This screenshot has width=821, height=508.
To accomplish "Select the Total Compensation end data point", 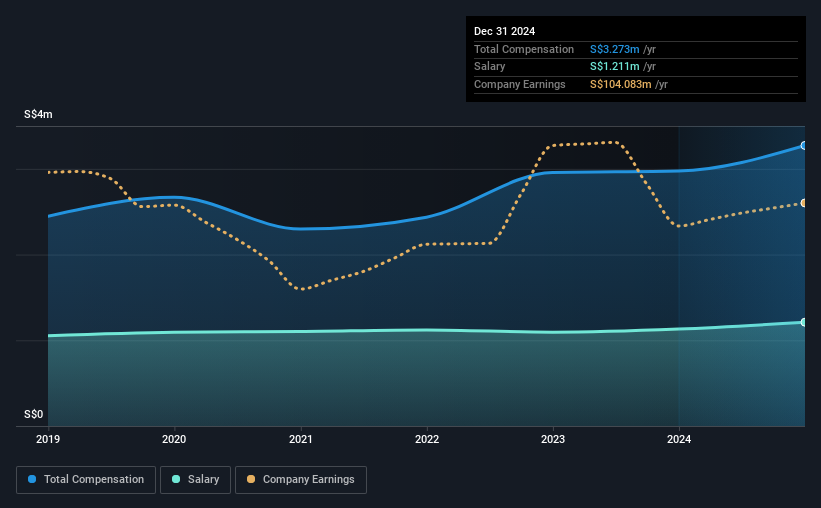I will (804, 146).
